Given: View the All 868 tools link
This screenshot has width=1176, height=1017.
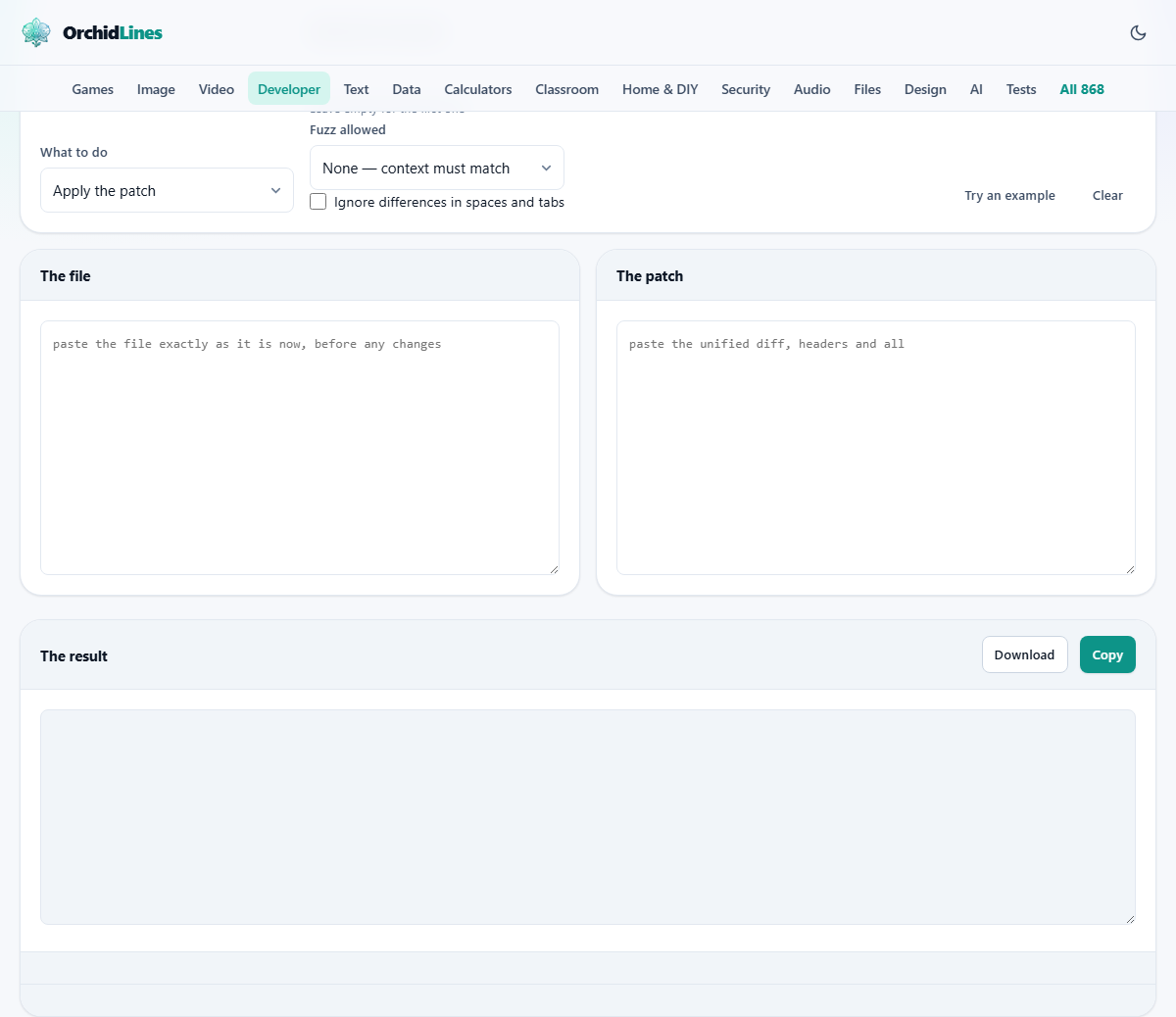Looking at the screenshot, I should (1082, 89).
